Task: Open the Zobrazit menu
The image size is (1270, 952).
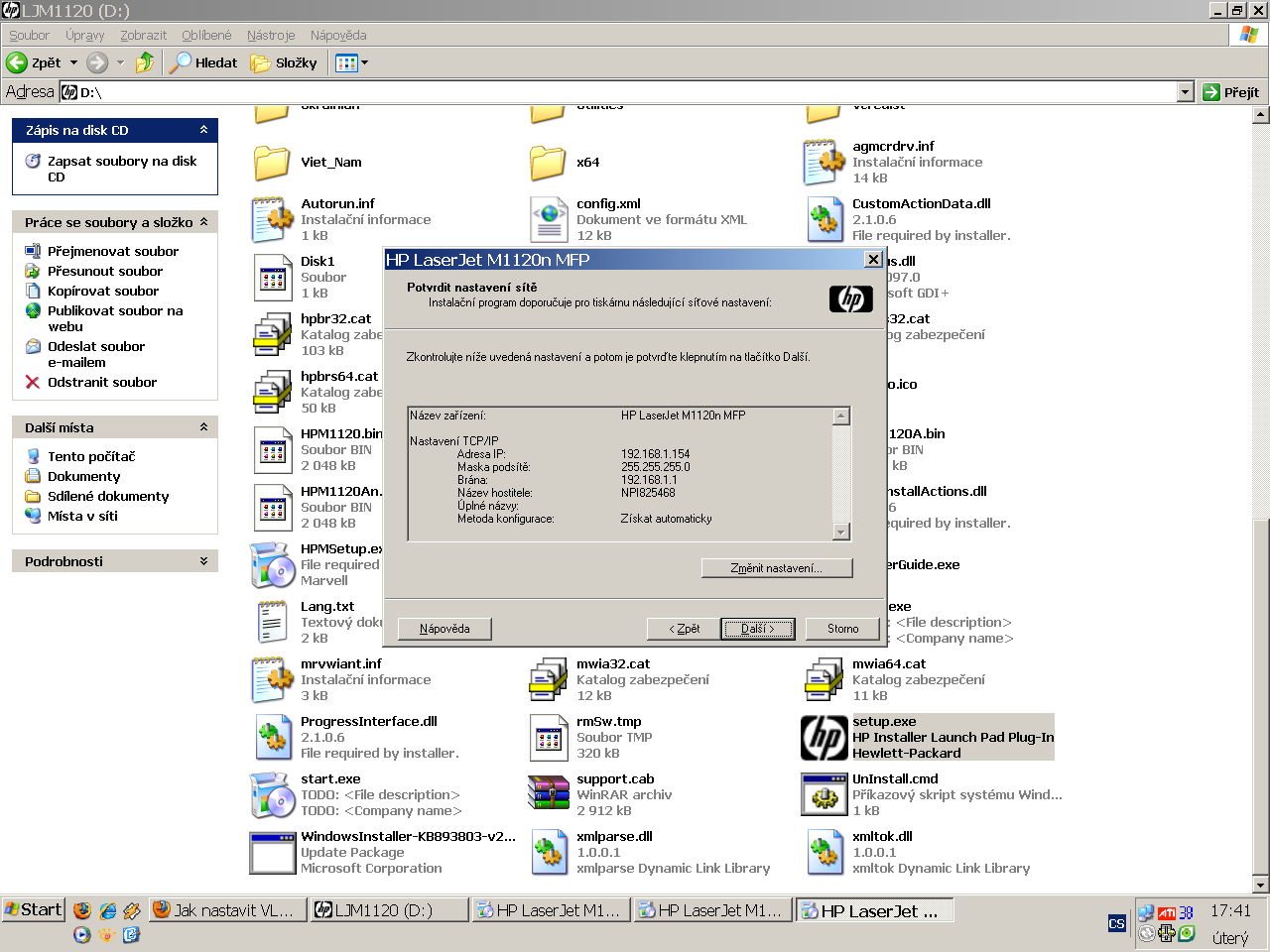Action: point(143,35)
